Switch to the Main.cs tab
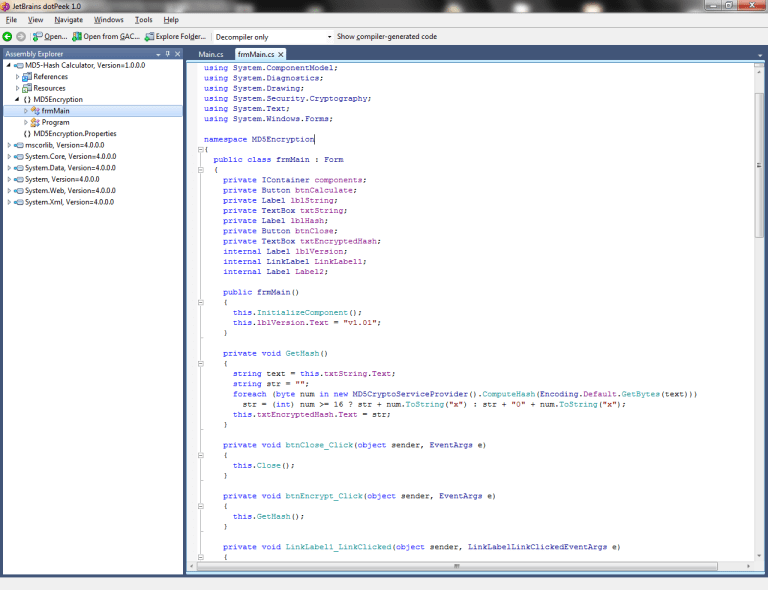This screenshot has height=590, width=768. coord(211,54)
